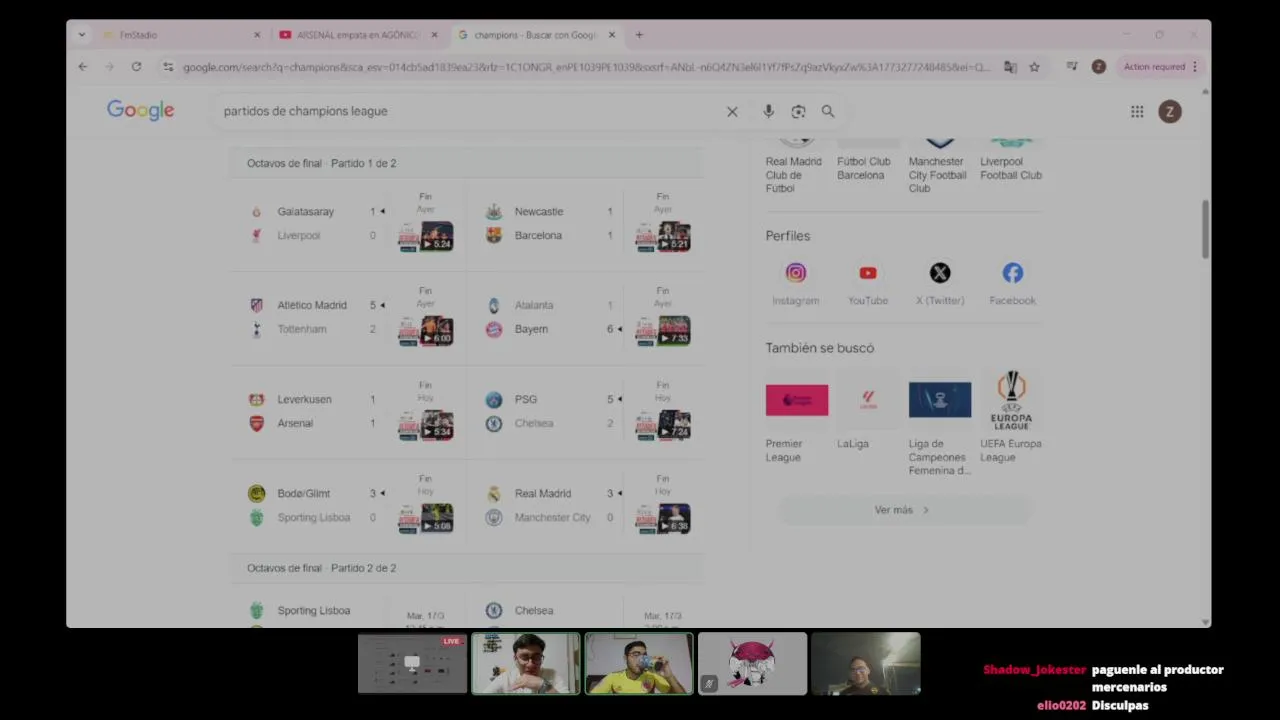1280x720 pixels.
Task: Open media control icon in browser toolbar
Action: (1071, 67)
